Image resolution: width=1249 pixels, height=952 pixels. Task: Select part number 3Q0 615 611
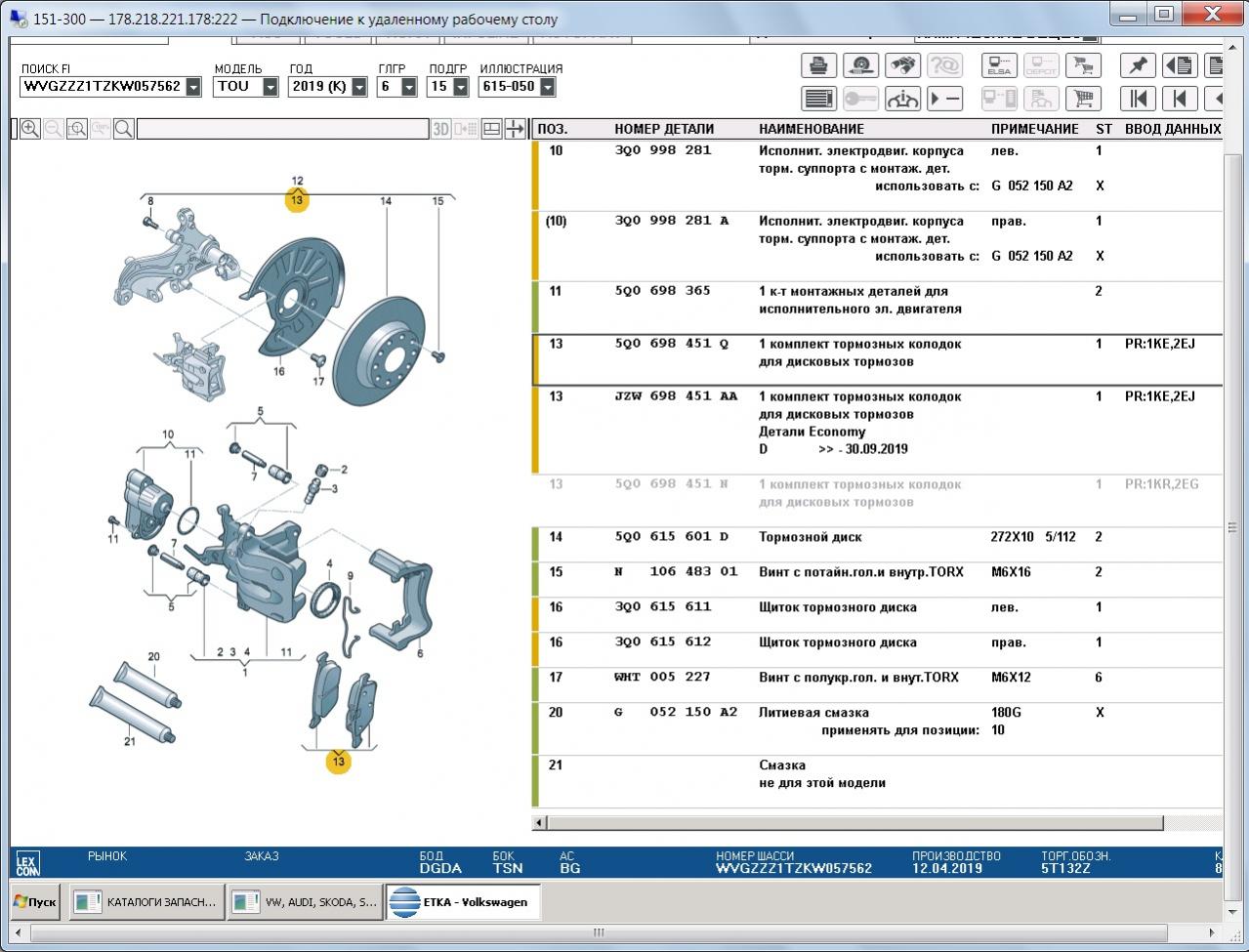(x=663, y=607)
